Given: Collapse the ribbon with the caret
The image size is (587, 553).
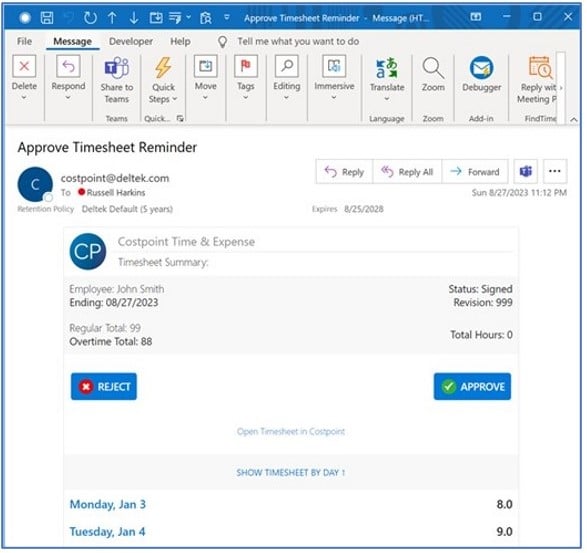Looking at the screenshot, I should (574, 120).
